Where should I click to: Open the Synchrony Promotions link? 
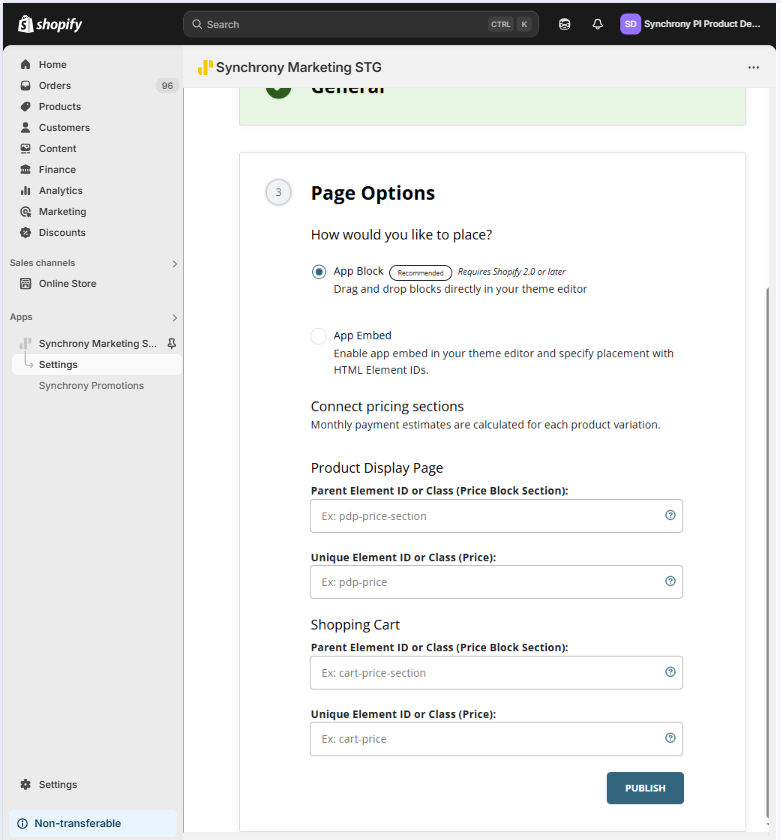point(91,386)
